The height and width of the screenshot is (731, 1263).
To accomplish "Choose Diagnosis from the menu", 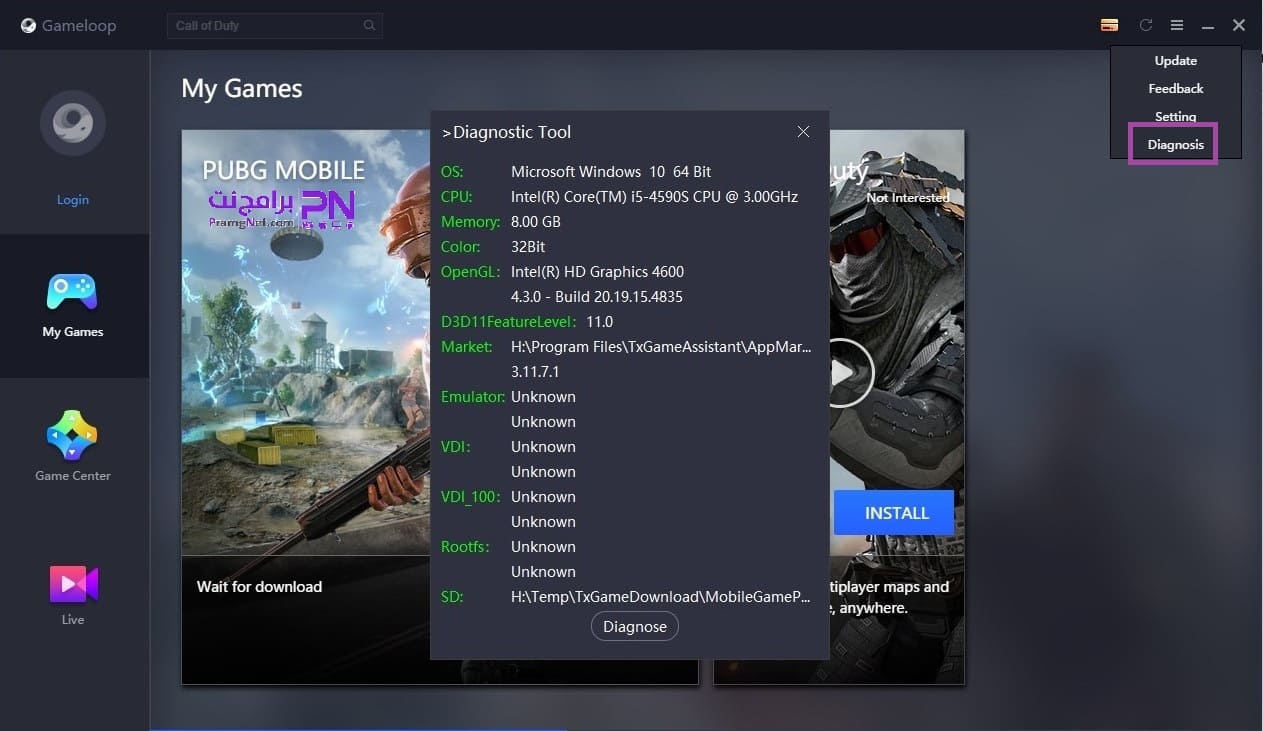I will click(1174, 145).
